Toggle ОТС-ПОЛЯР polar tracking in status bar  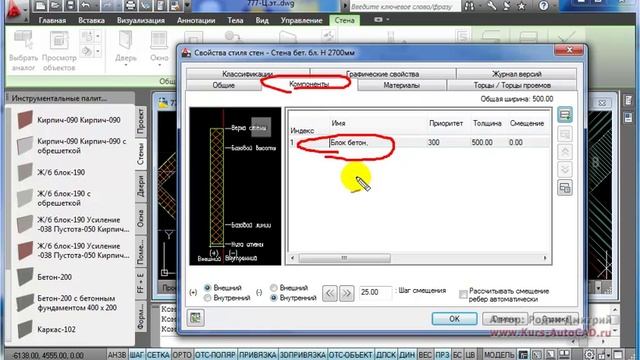coord(216,355)
